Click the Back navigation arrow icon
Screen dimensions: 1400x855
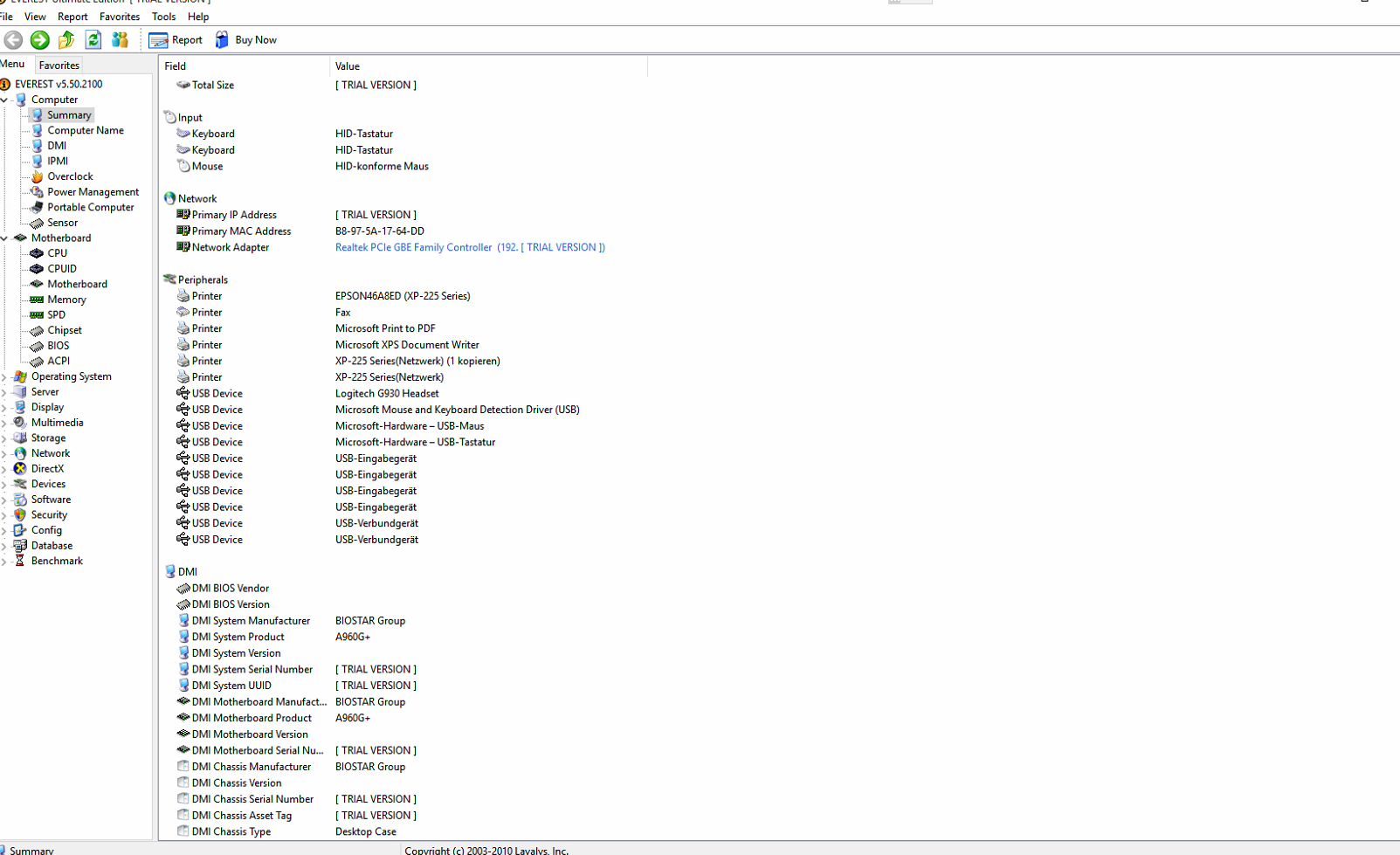point(13,39)
